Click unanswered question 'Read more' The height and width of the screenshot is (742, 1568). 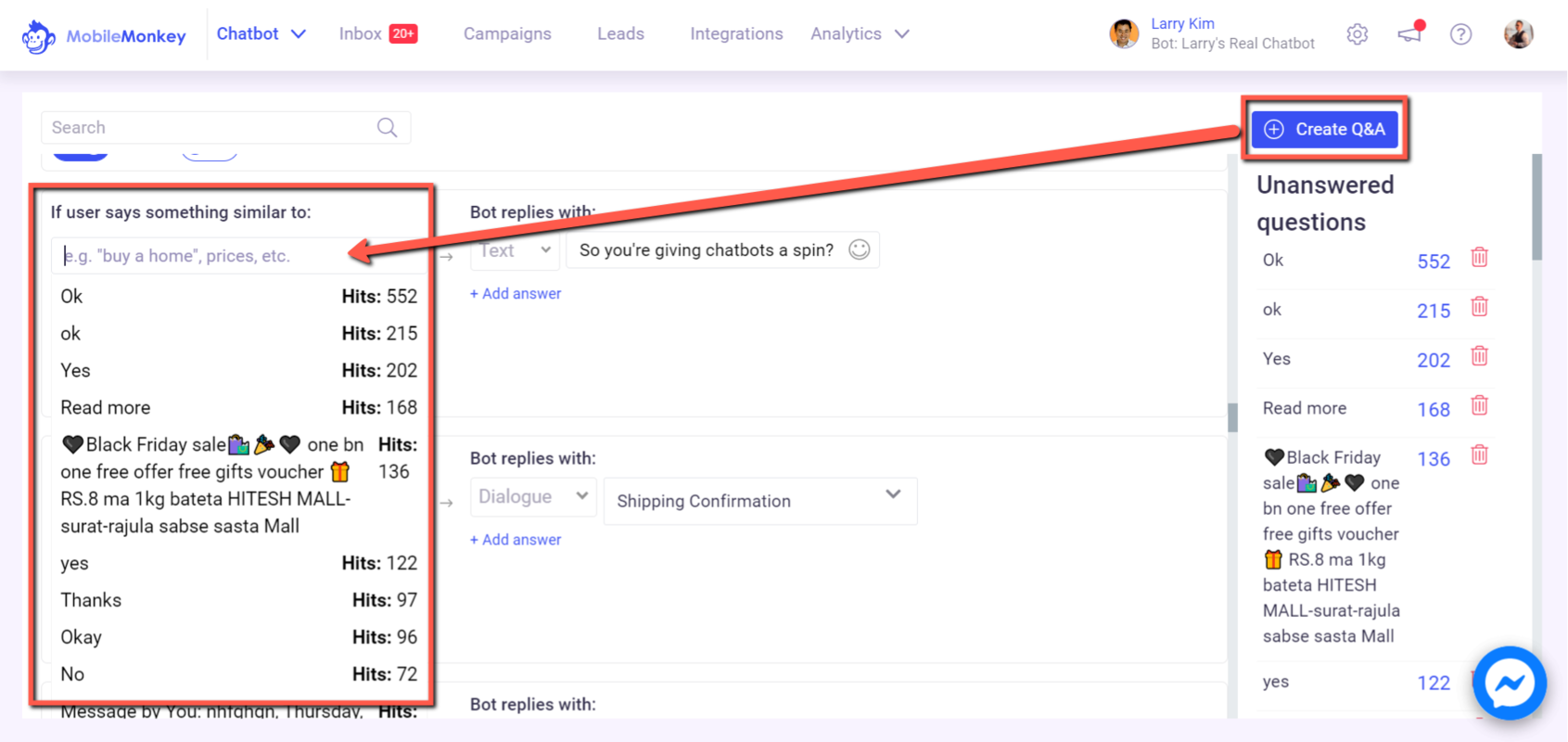tap(1305, 408)
